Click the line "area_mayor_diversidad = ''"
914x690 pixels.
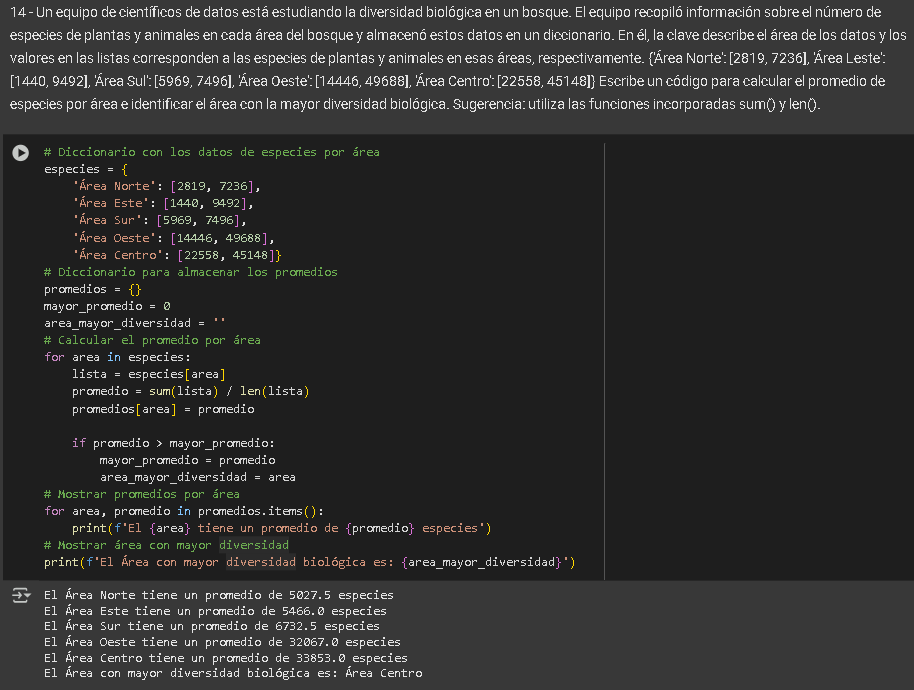tap(135, 323)
